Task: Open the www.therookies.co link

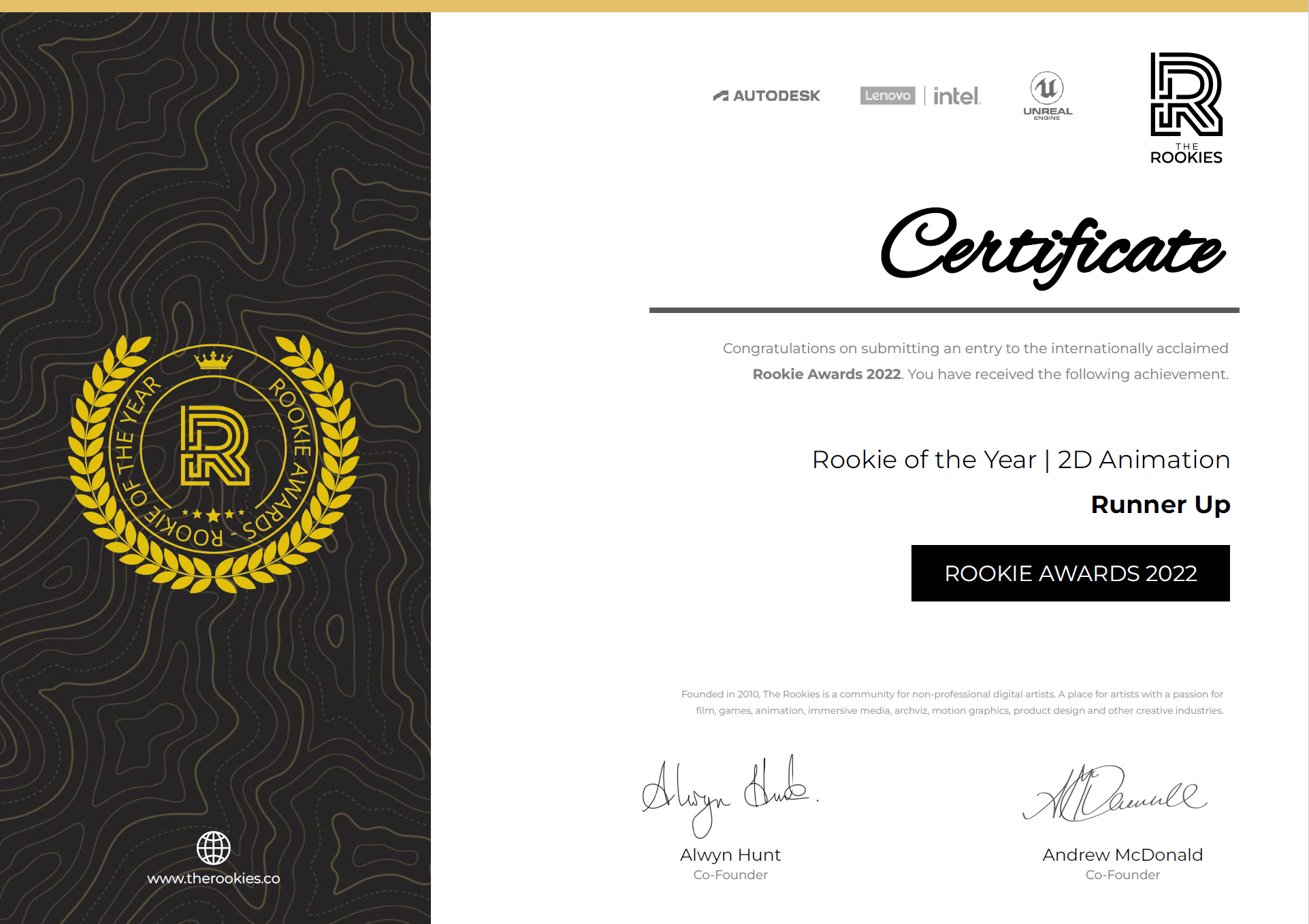Action: tap(214, 878)
